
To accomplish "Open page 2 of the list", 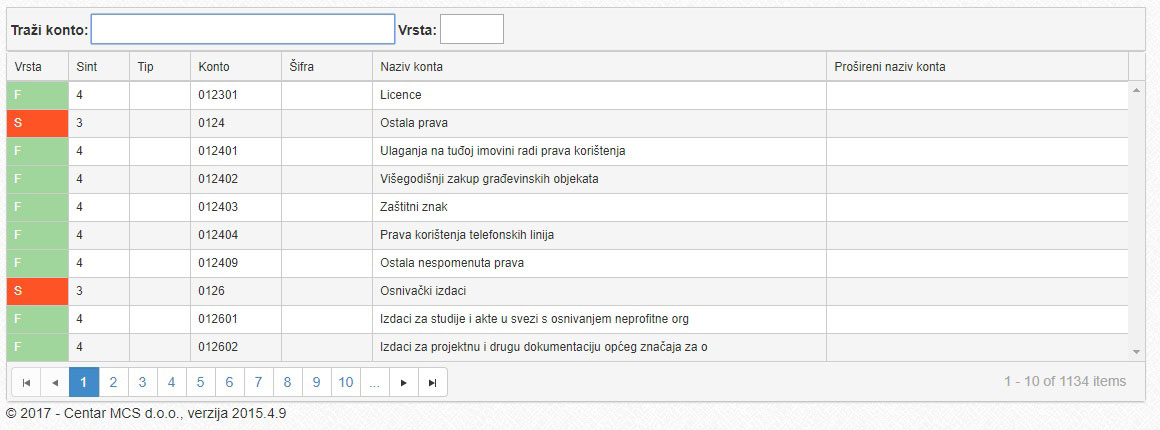I will [113, 383].
